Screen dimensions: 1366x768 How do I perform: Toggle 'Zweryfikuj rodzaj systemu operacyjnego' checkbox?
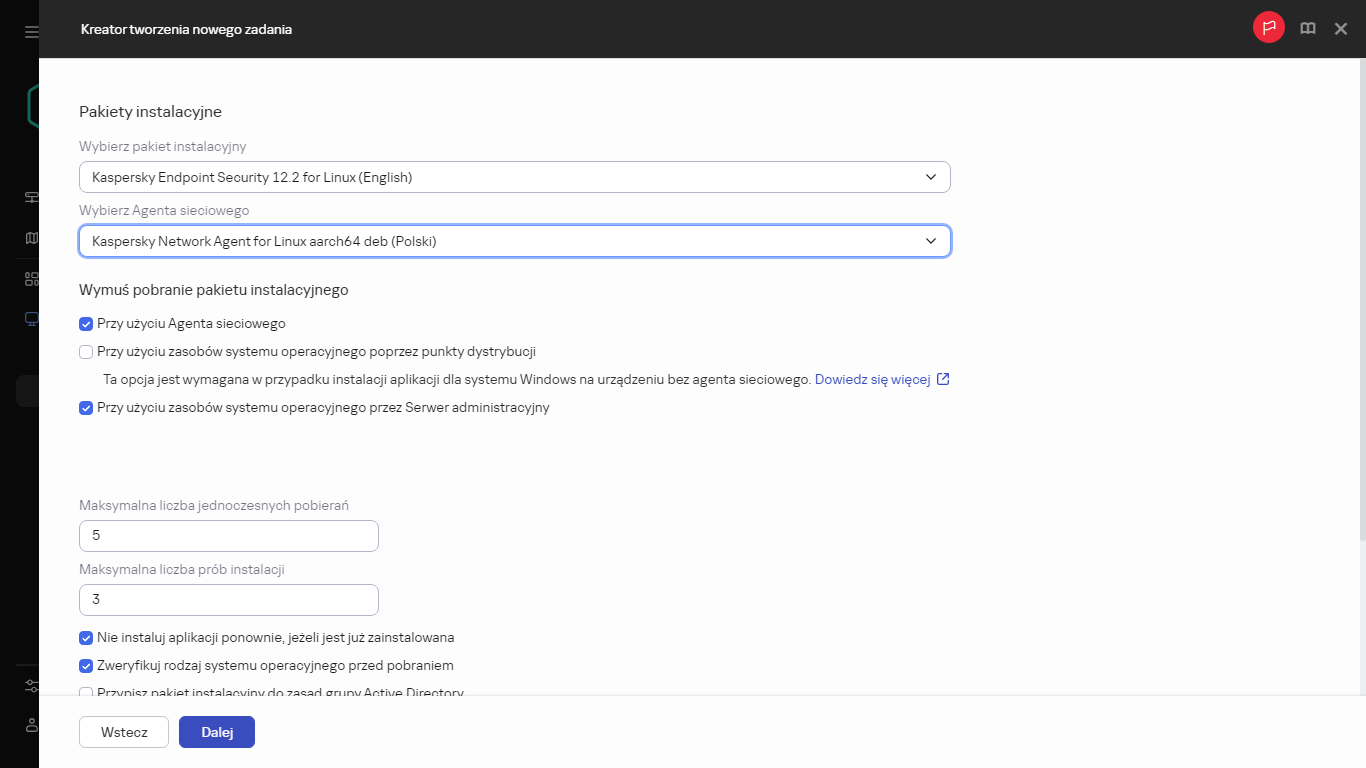pos(86,666)
